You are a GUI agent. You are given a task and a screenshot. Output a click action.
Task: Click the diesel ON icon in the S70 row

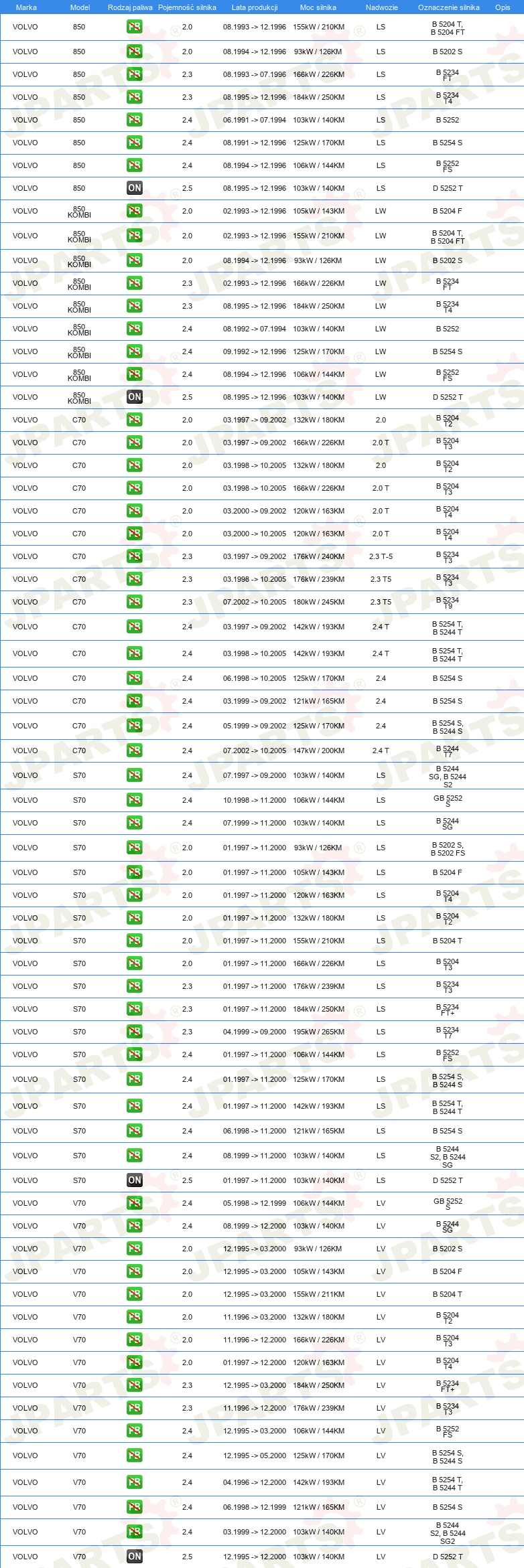135,1180
